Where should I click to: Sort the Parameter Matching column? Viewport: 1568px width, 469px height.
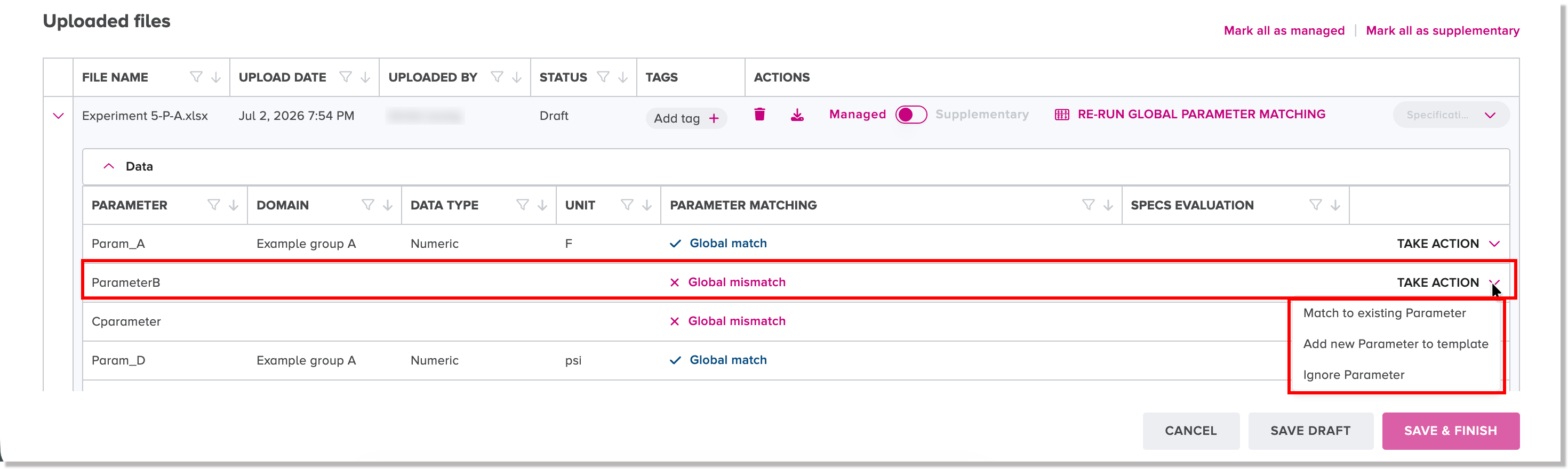[x=1108, y=205]
